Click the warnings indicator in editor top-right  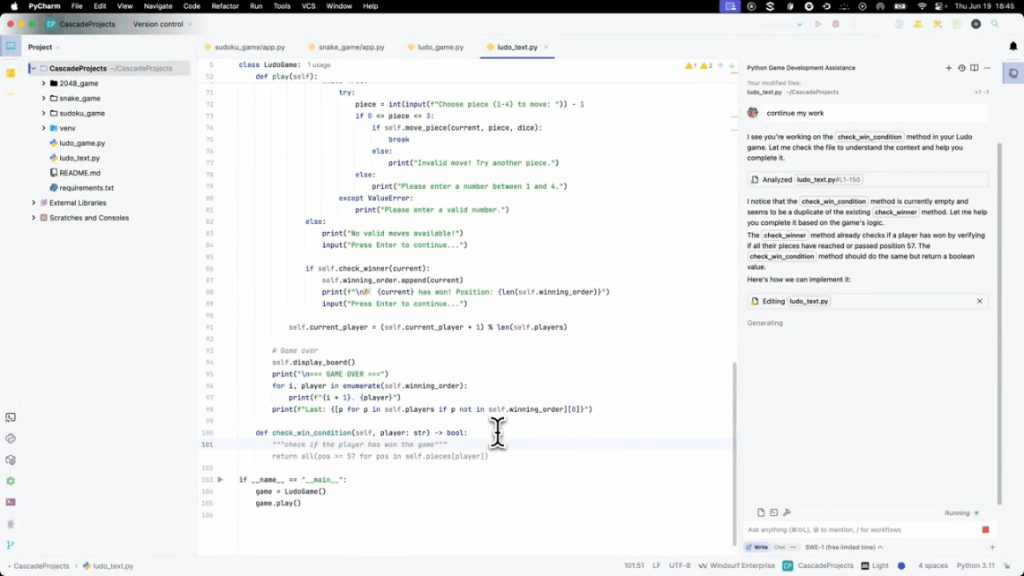(x=699, y=65)
